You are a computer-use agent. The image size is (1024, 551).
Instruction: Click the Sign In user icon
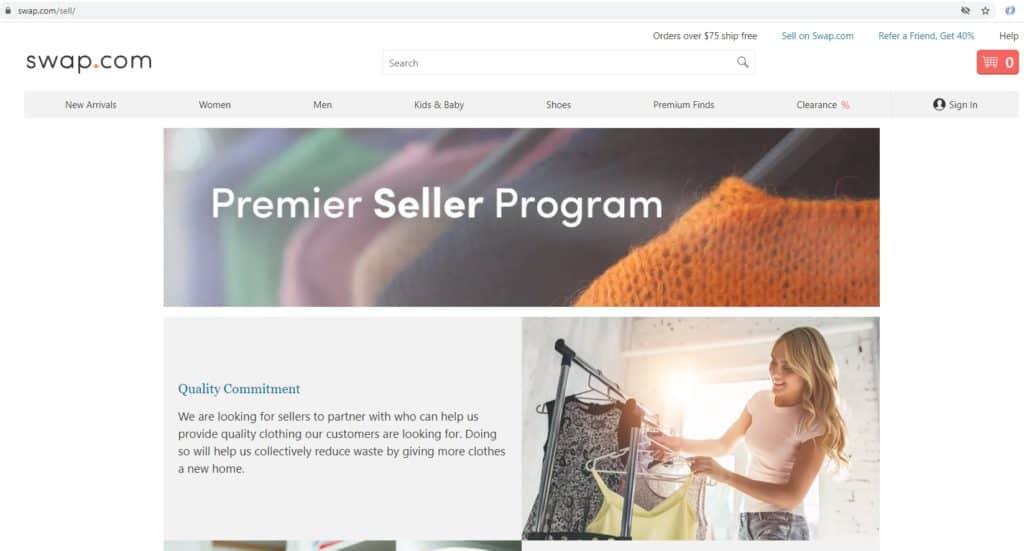tap(939, 104)
